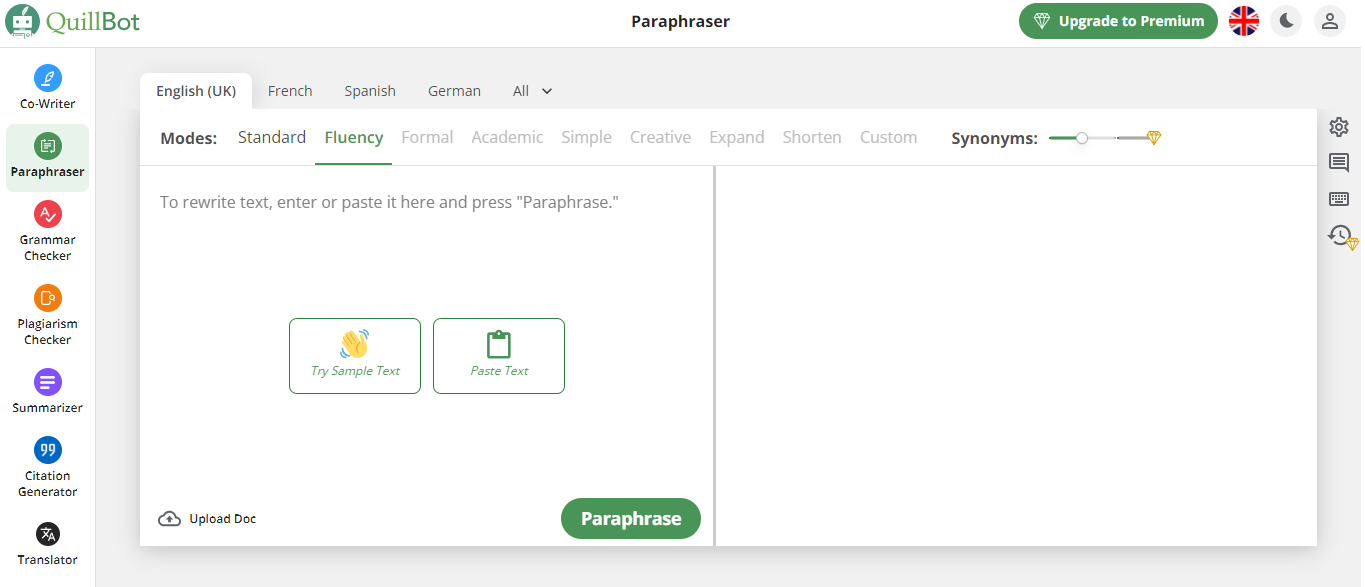Select the Paraphraser sidebar item
1365x587 pixels.
point(48,157)
